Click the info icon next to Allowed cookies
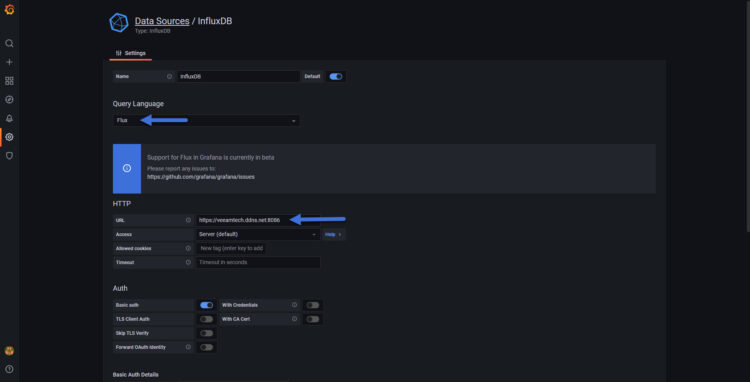 coord(188,248)
